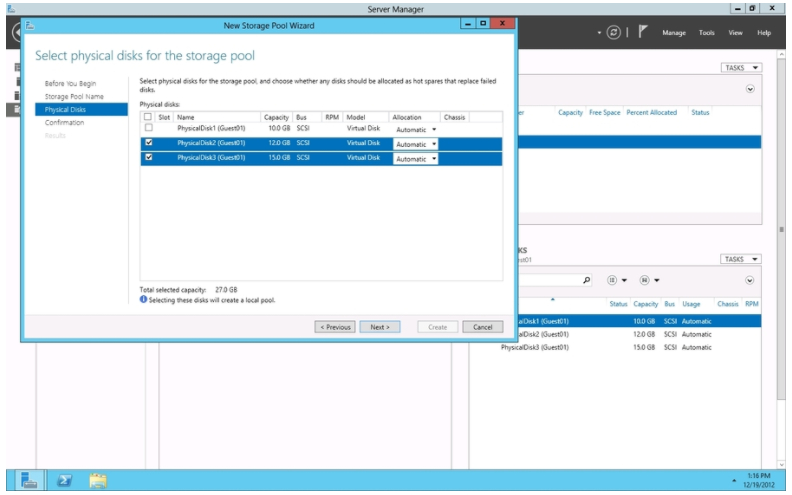The image size is (792, 495).
Task: Click the filter box in physical disks panel
Action: tap(550, 280)
